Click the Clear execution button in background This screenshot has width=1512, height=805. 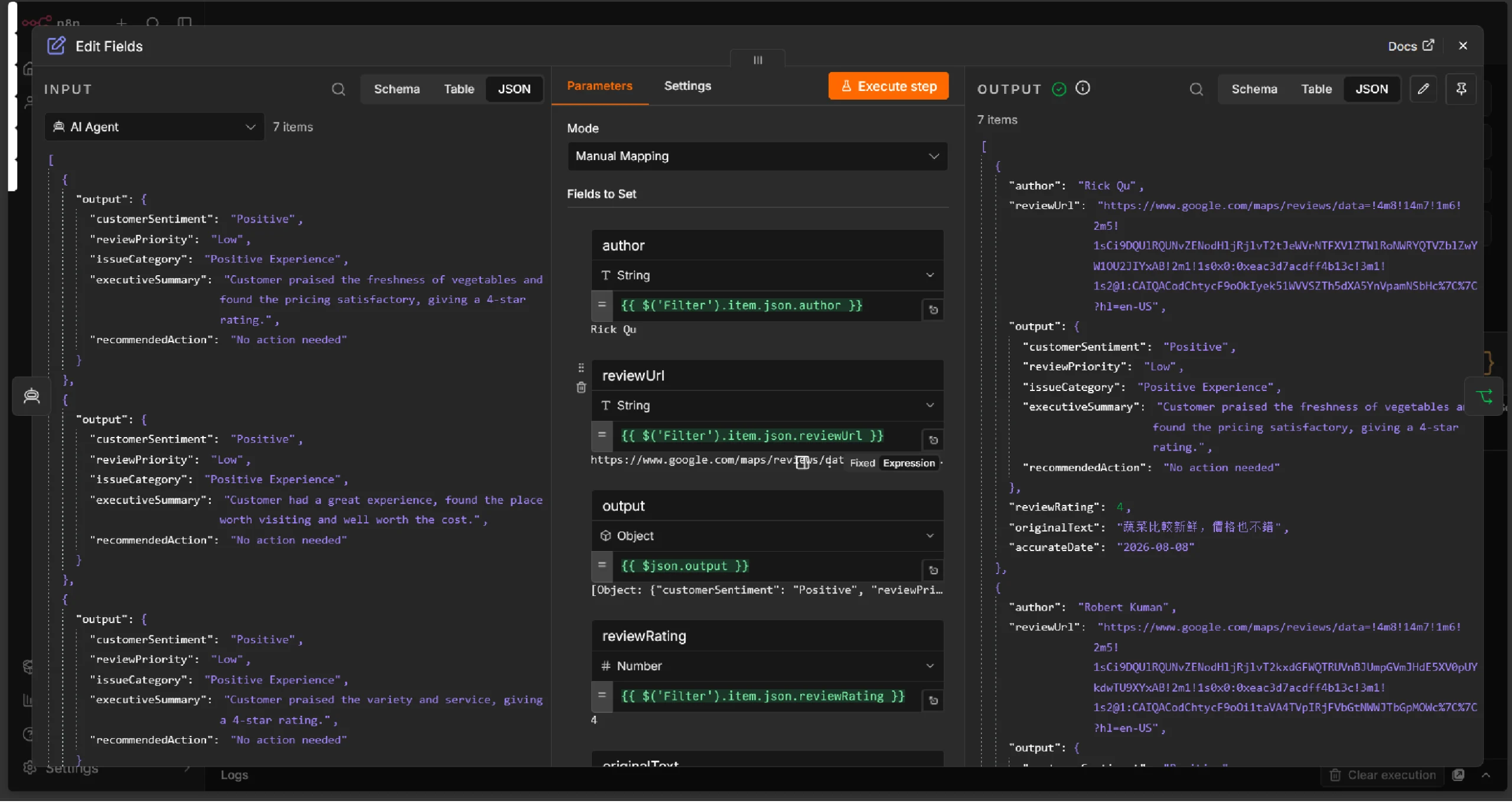pos(1382,775)
